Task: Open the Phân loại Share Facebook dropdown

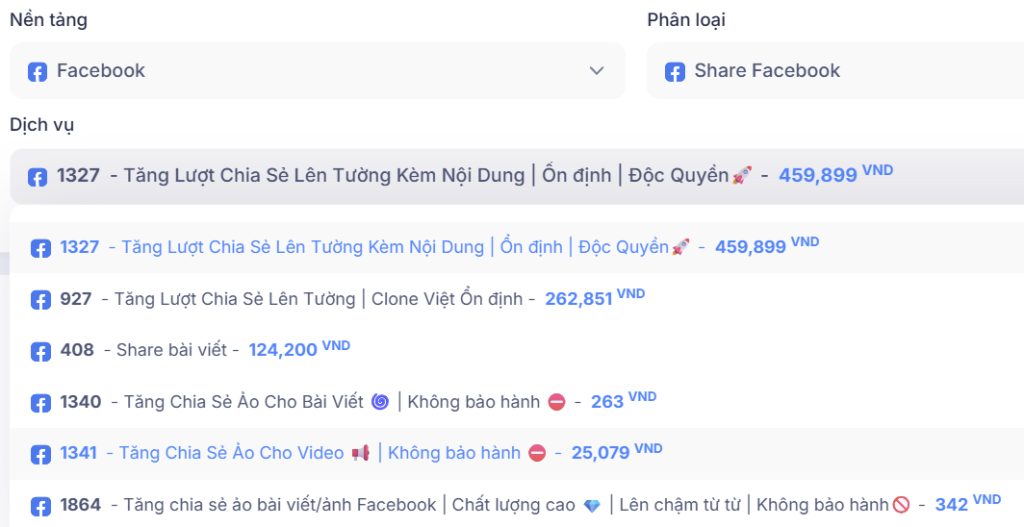Action: [835, 71]
